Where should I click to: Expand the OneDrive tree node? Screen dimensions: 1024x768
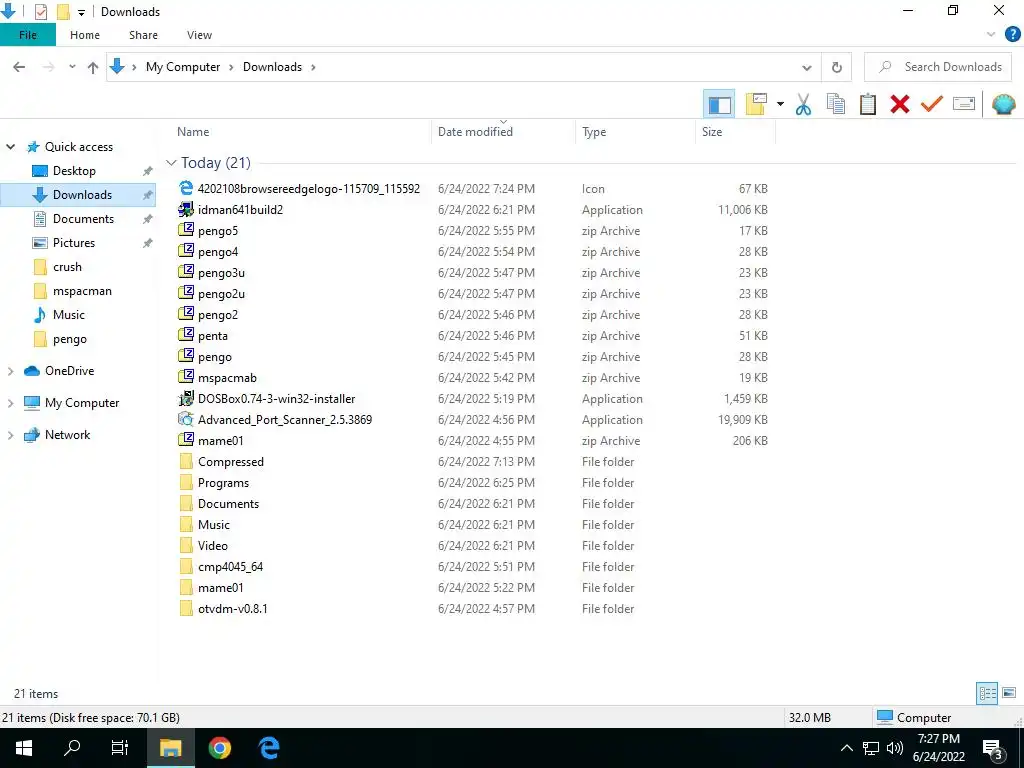(10, 371)
